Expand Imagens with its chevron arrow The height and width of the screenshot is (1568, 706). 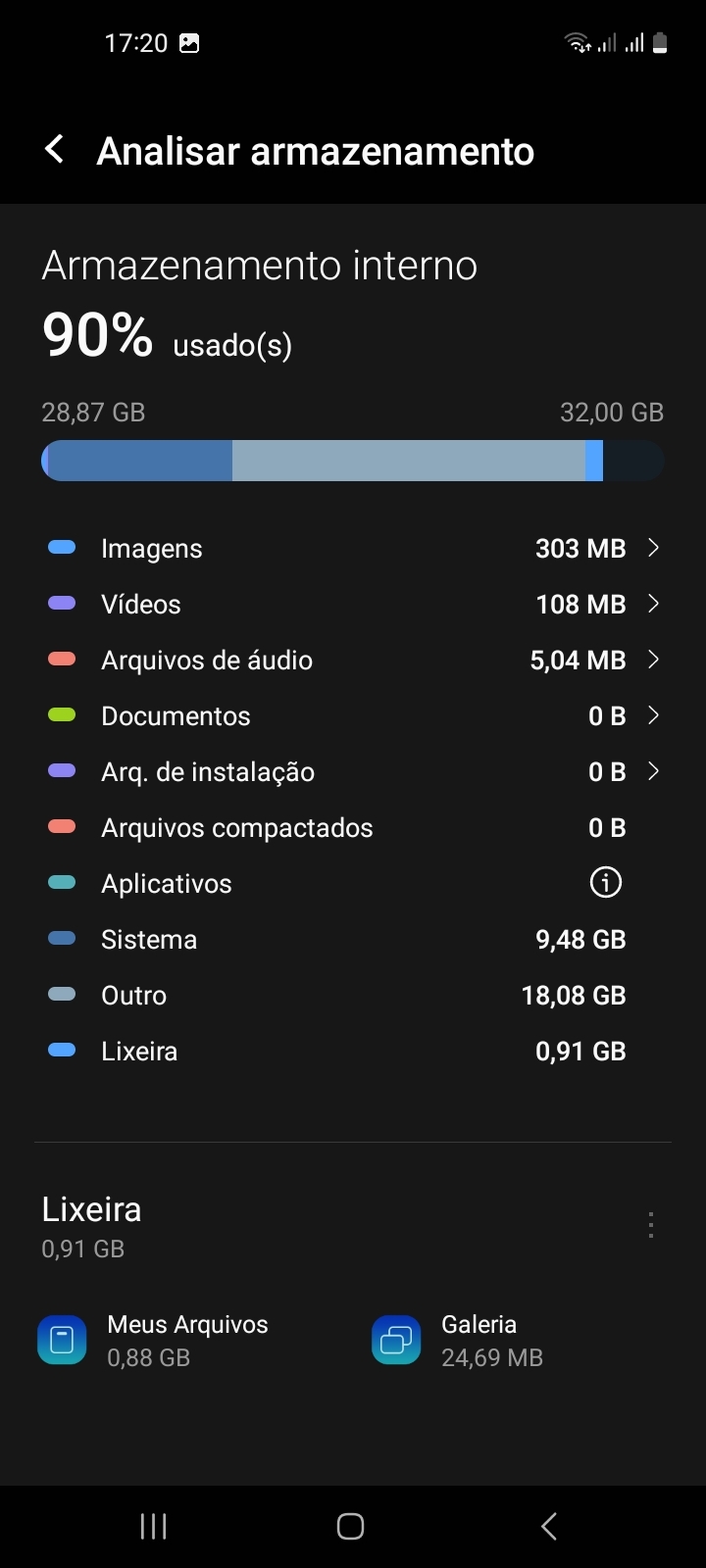[654, 548]
